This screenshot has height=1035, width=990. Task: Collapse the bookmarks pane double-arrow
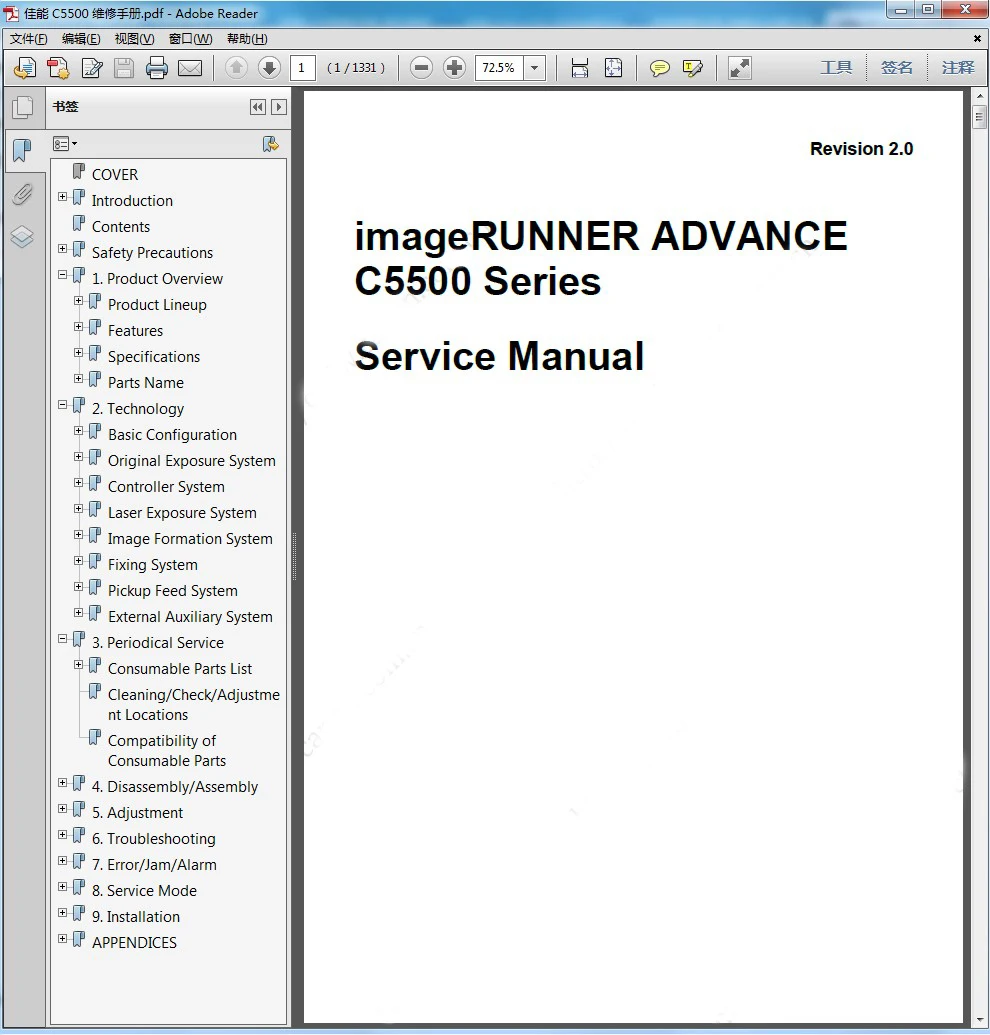click(x=257, y=107)
